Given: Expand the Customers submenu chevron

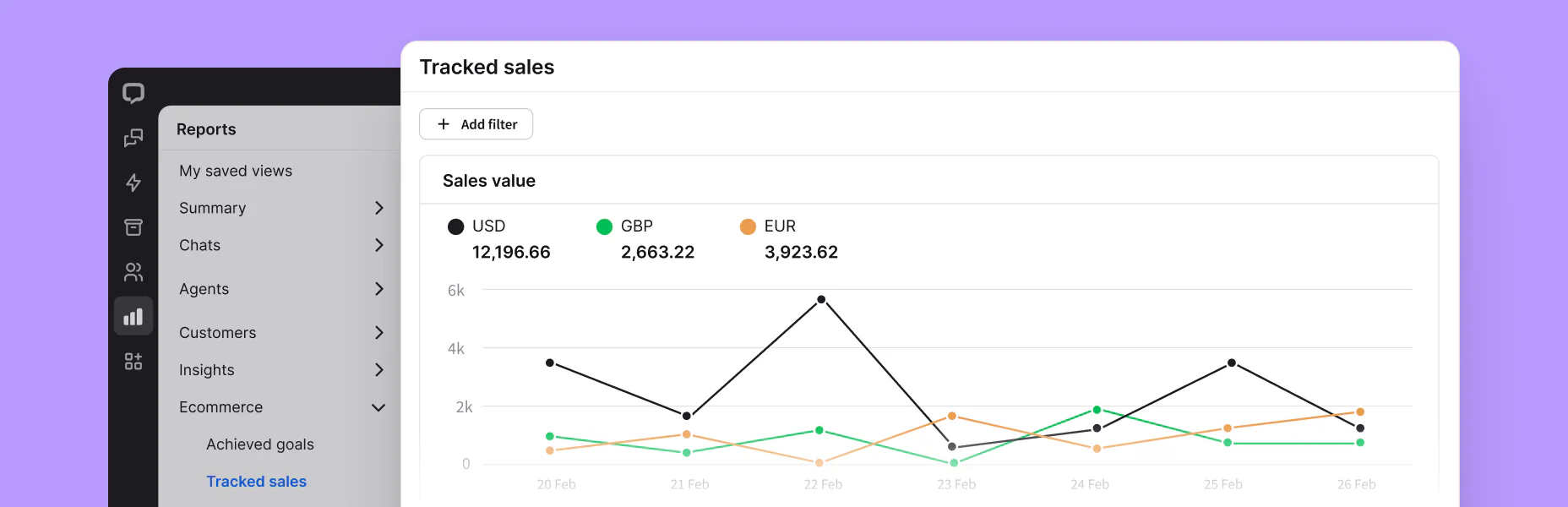Looking at the screenshot, I should coord(378,333).
